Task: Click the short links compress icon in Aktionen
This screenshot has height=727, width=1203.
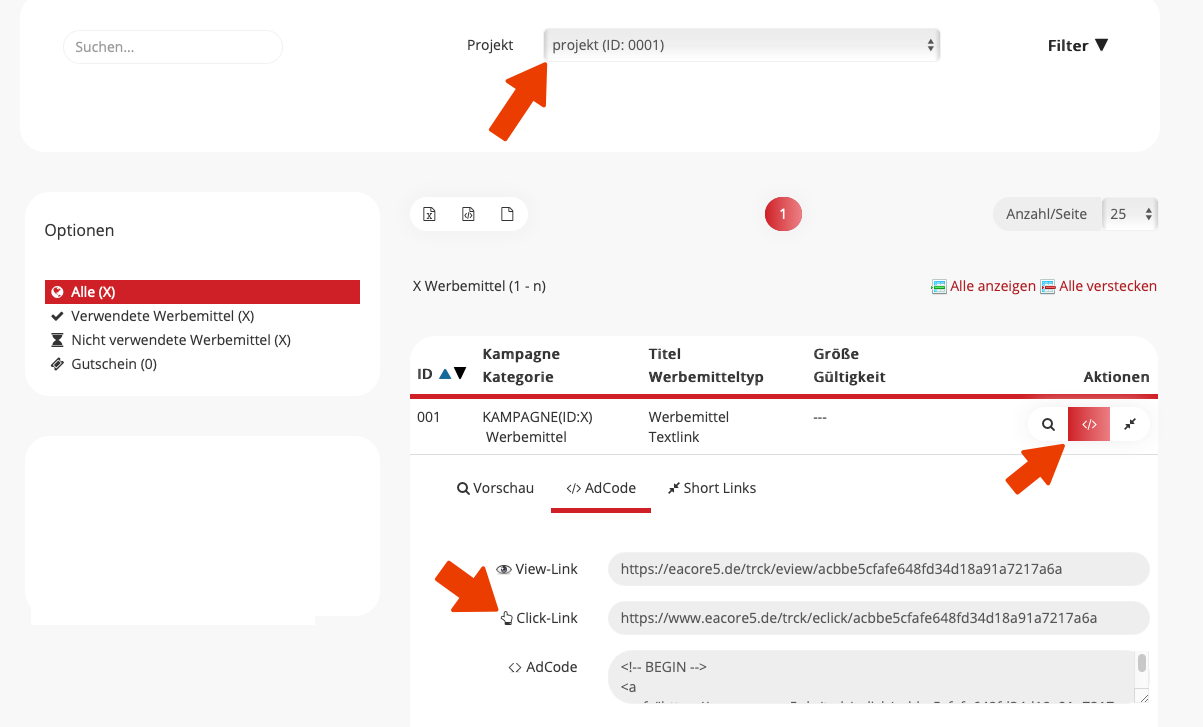Action: [1130, 424]
